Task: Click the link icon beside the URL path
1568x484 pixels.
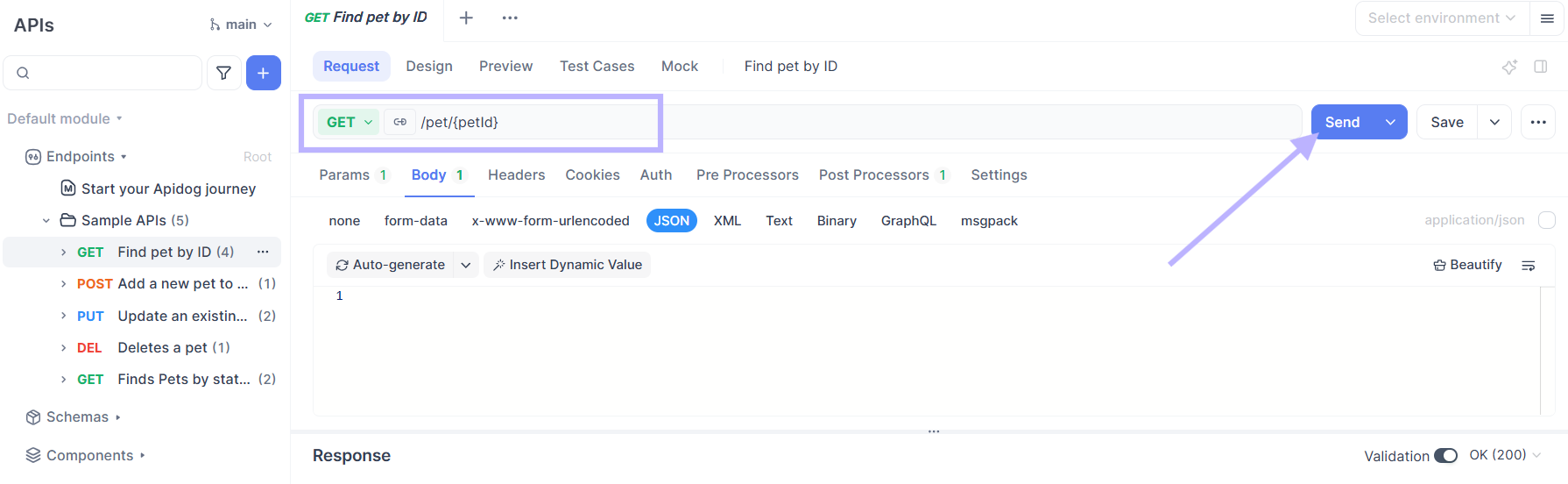Action: 399,122
